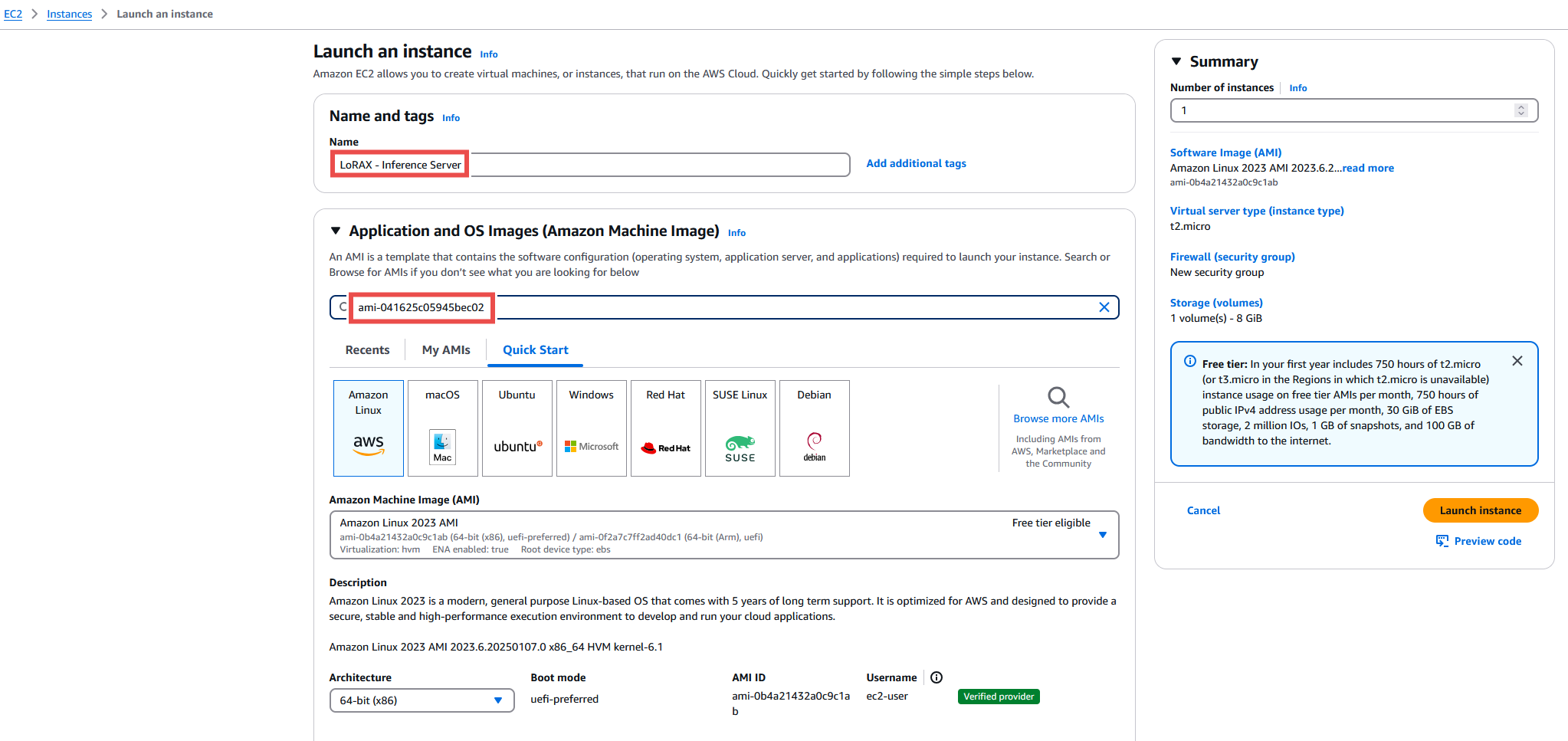Click the Username info circle icon
Image resolution: width=1568 pixels, height=741 pixels.
tap(937, 677)
